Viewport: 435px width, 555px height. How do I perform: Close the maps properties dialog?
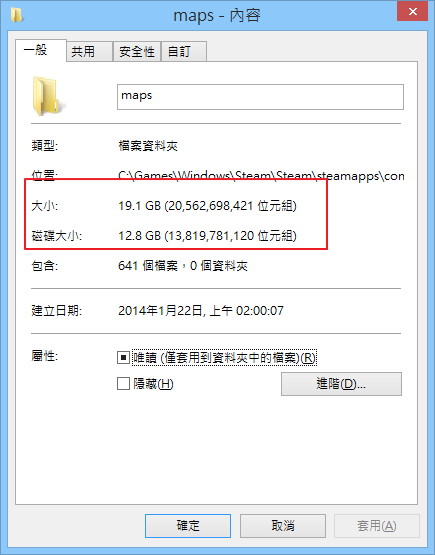412,11
